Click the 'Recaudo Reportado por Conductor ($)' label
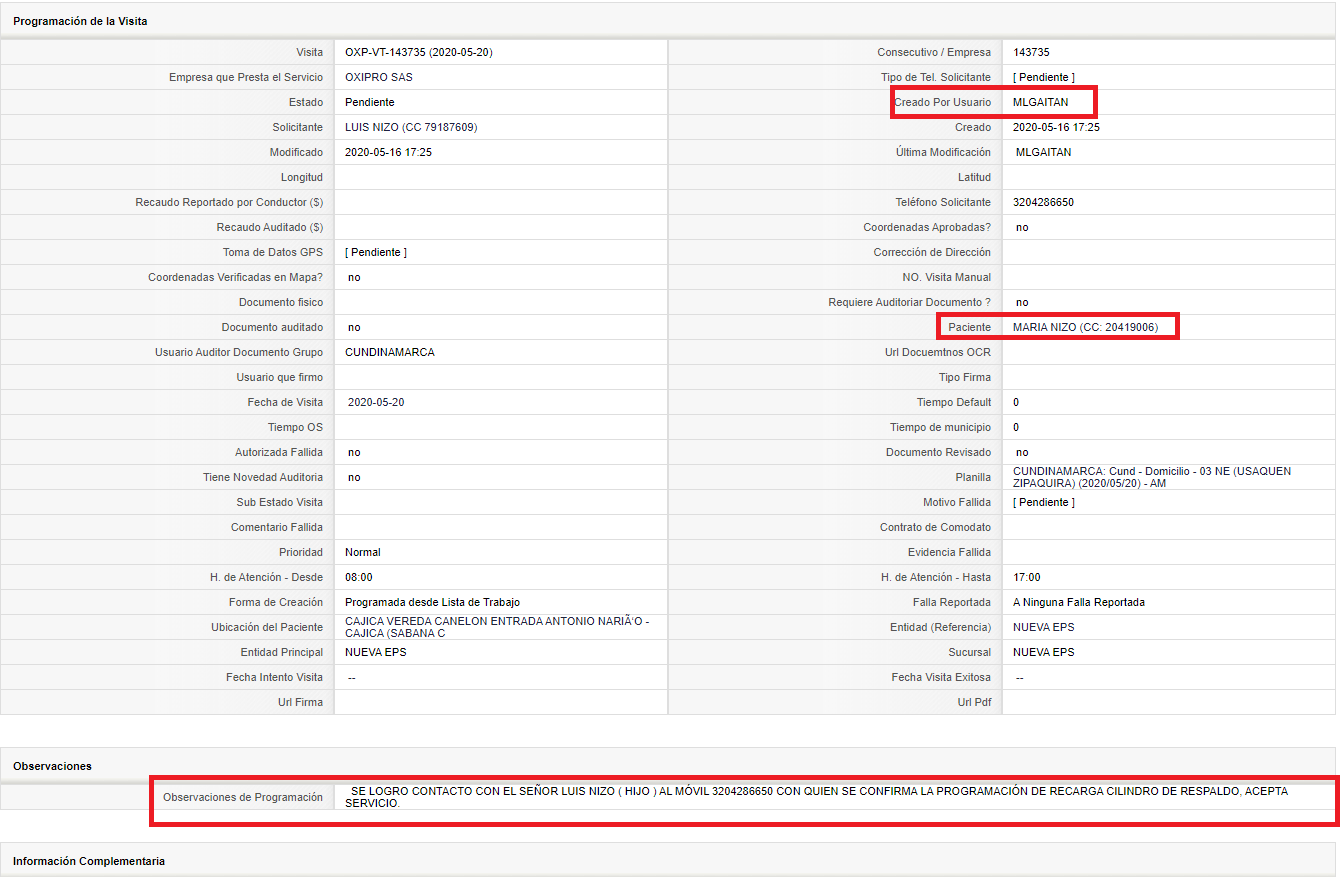 click(229, 202)
